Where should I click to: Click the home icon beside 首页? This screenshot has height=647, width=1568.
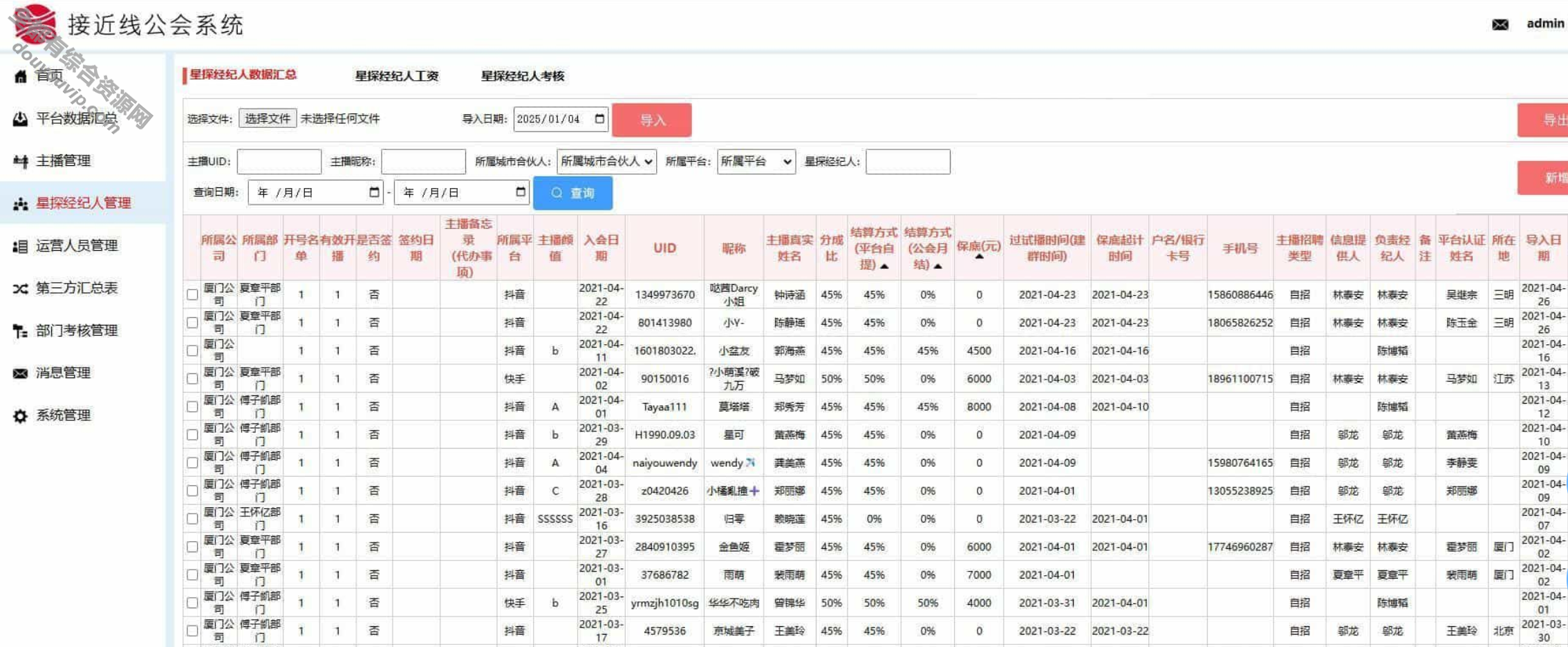(20, 76)
